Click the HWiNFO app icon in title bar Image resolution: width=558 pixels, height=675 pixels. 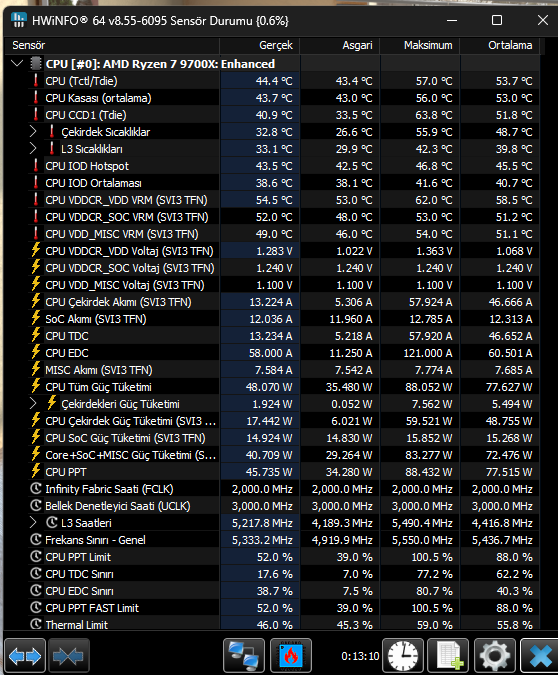click(x=19, y=20)
